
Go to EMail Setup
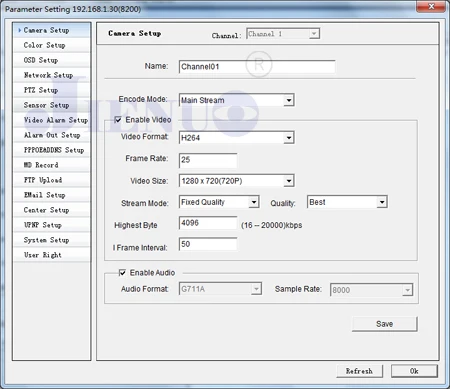tap(52, 195)
